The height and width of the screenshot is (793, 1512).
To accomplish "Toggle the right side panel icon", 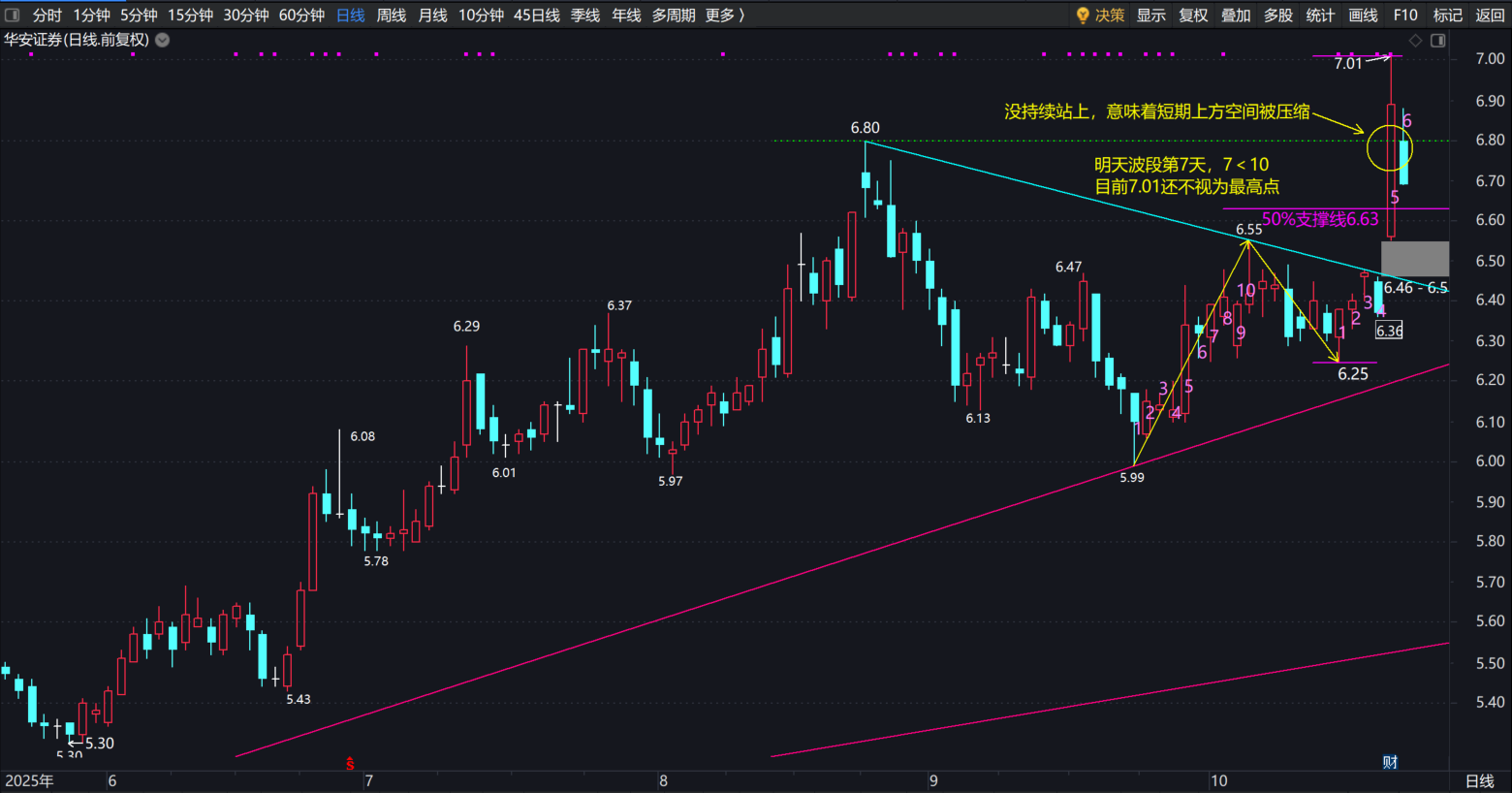I will [1438, 41].
